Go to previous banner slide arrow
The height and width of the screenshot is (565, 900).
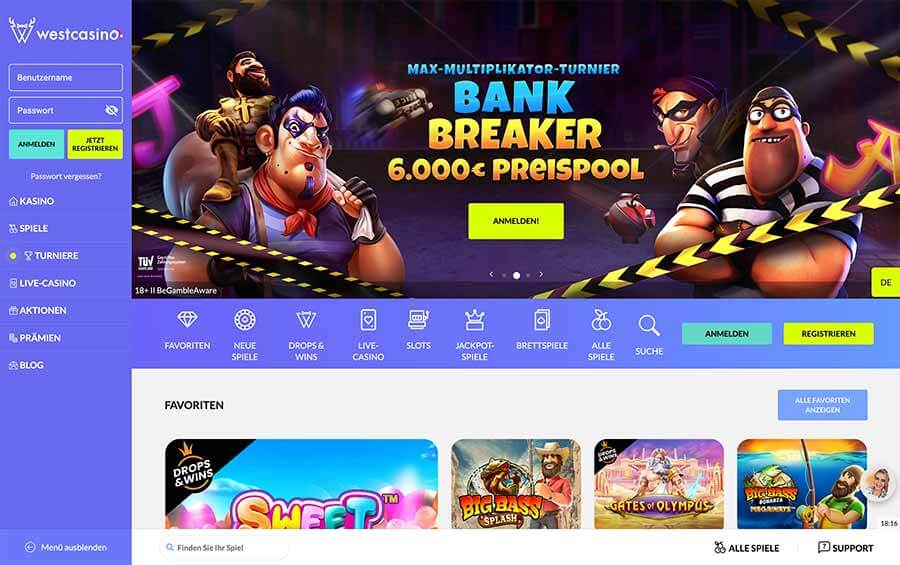pyautogui.click(x=491, y=274)
